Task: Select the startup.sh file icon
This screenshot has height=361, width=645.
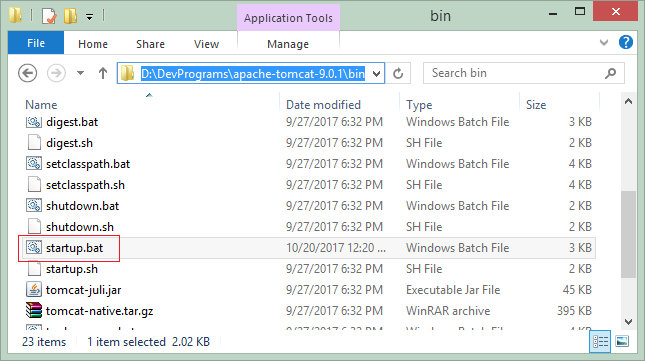Action: [34, 268]
